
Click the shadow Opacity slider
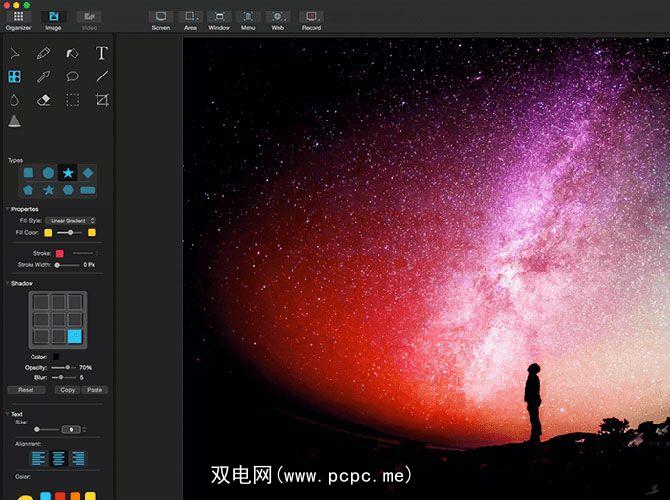coord(63,368)
